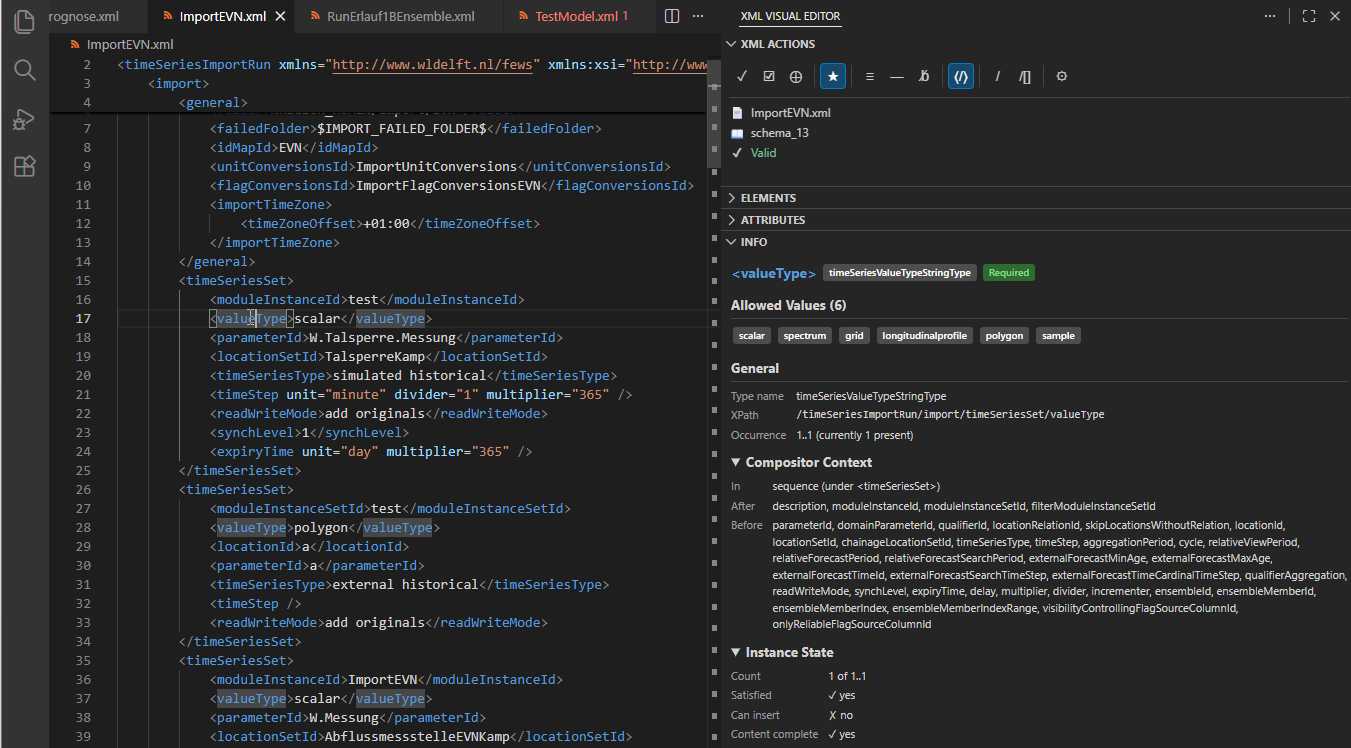Choose allowed value polygon chip
The width and height of the screenshot is (1351, 748).
tap(1005, 336)
